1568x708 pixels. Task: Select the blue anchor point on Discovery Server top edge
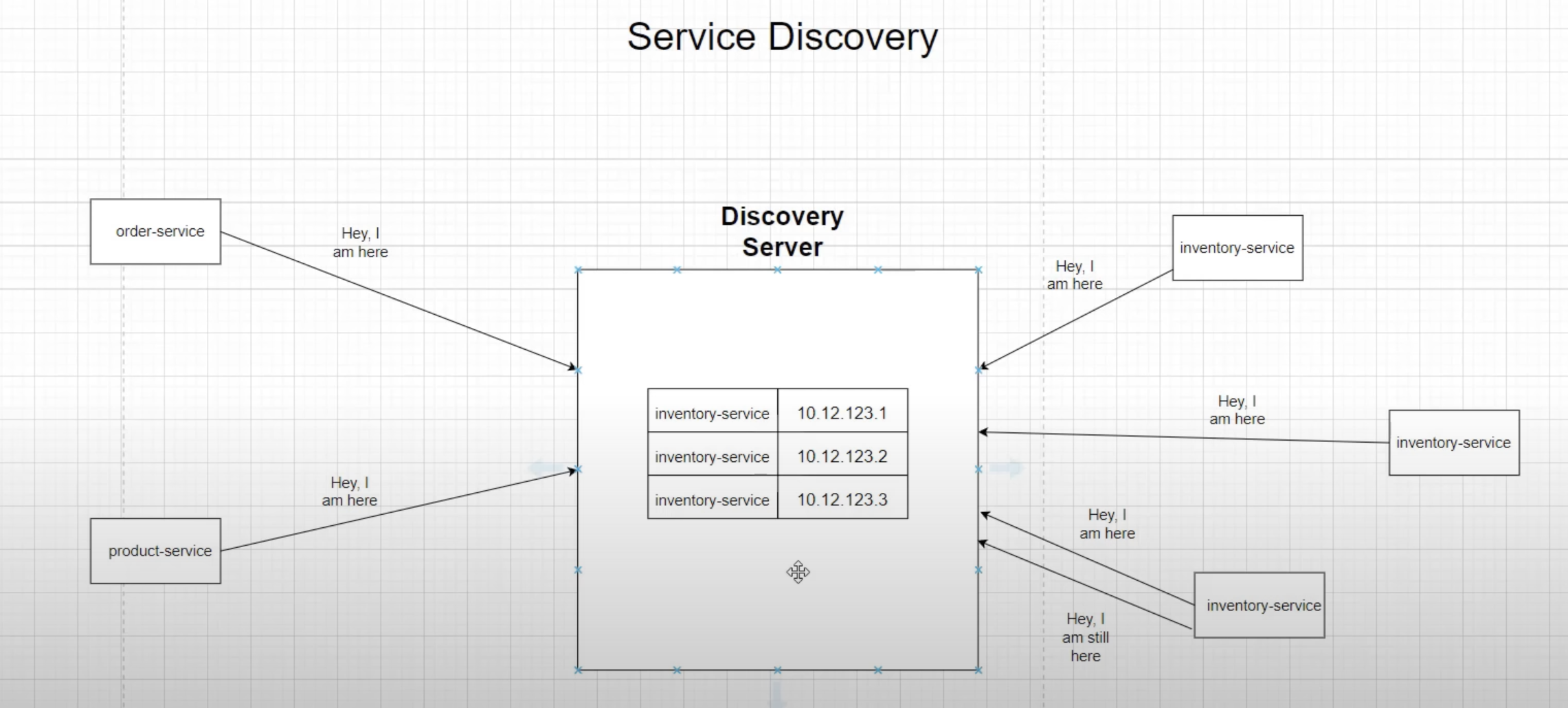[778, 270]
